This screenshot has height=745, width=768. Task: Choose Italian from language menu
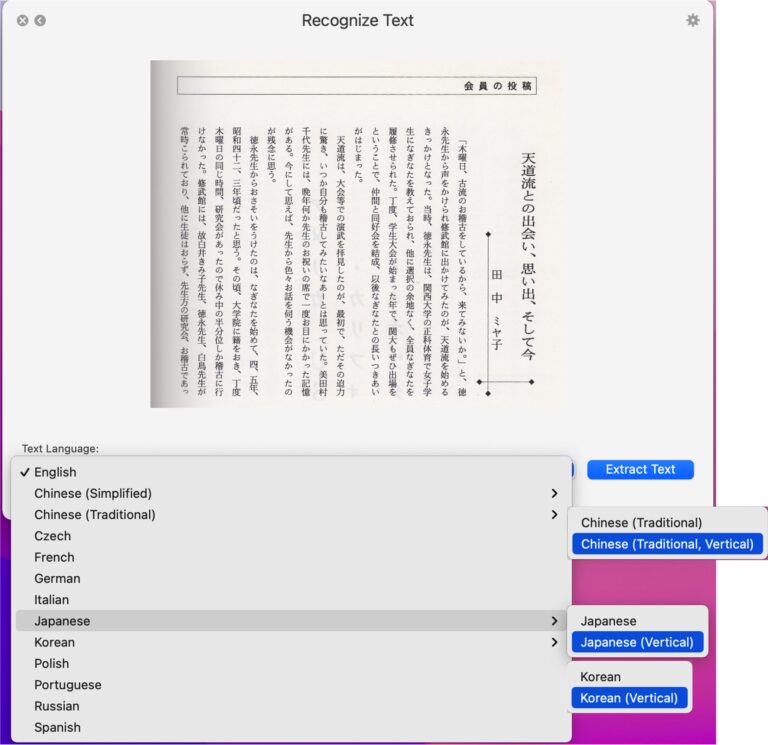(51, 600)
